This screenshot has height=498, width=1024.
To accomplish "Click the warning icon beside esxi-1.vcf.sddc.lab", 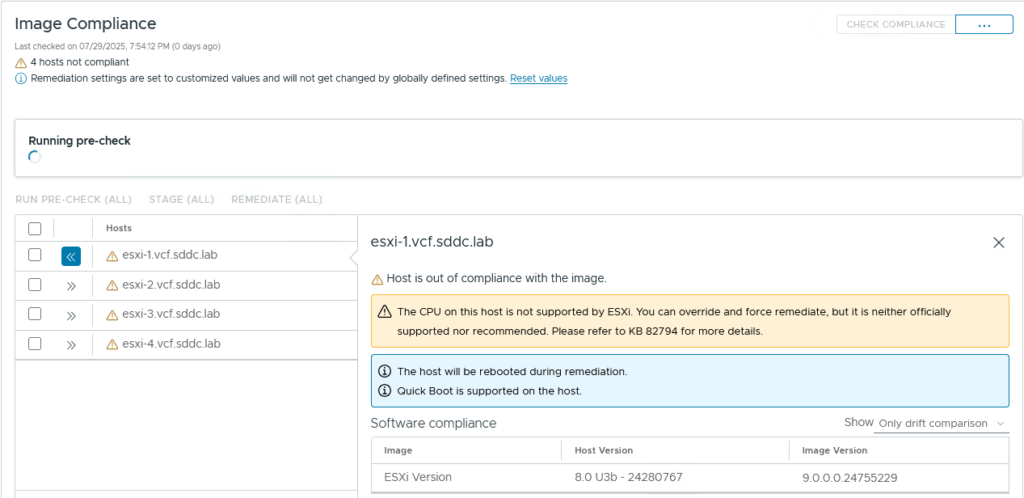I will pyautogui.click(x=112, y=255).
